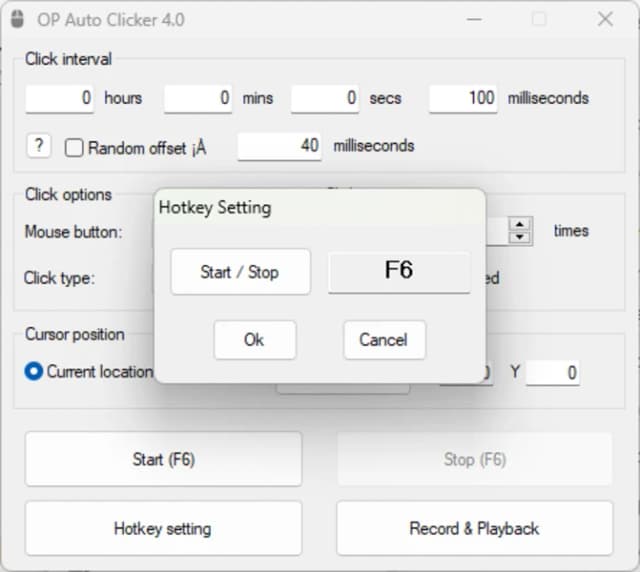The image size is (640, 572).
Task: Close the OP Auto Clicker window
Action: point(605,19)
